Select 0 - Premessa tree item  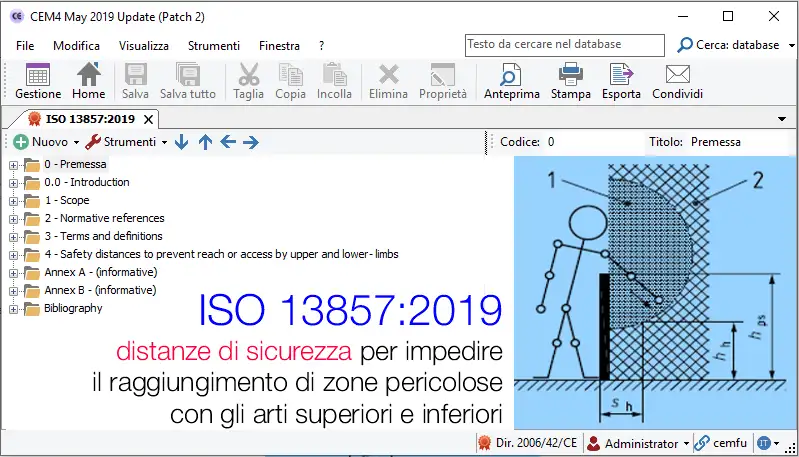coord(75,165)
